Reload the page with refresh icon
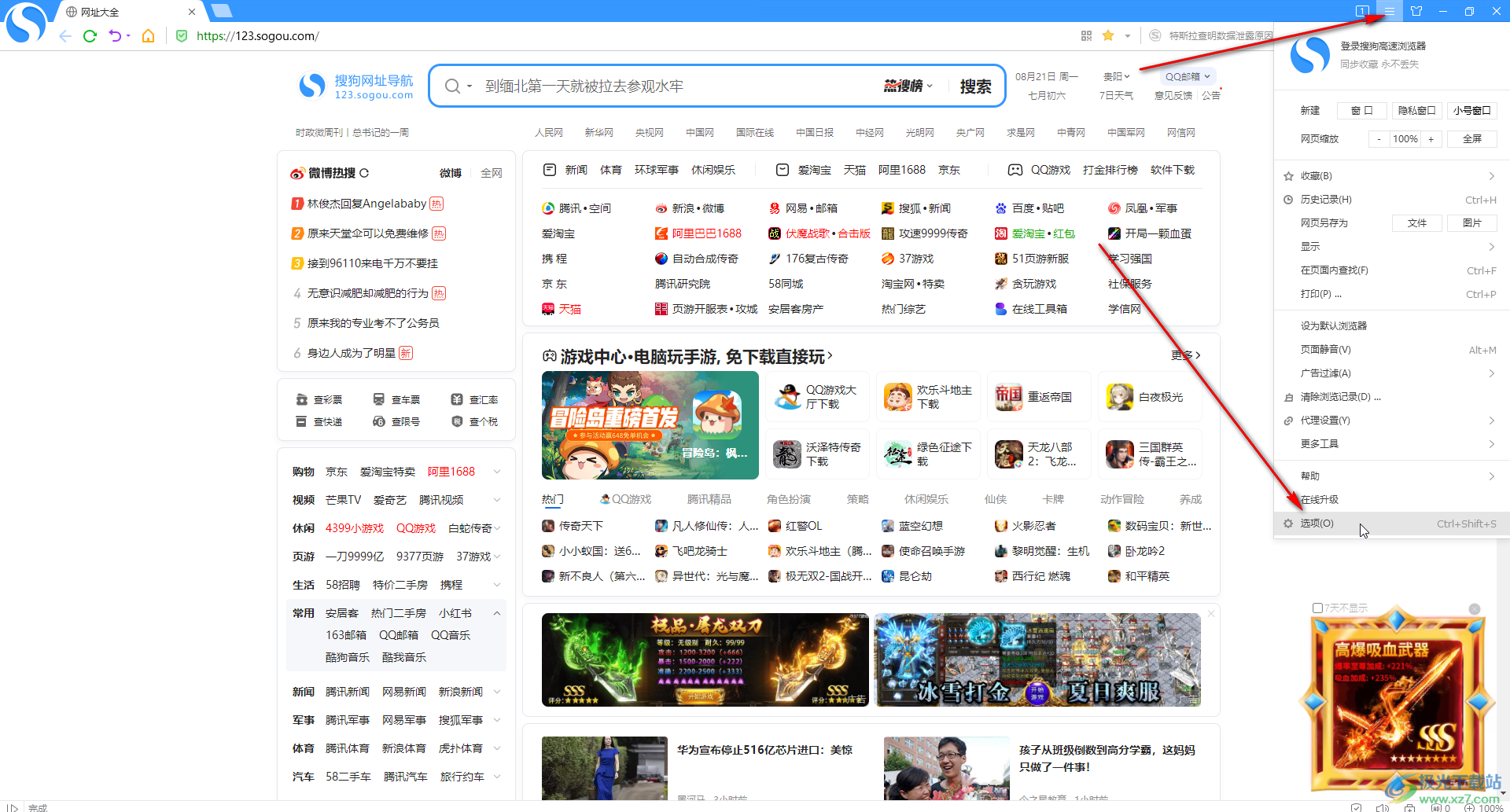 (90, 36)
